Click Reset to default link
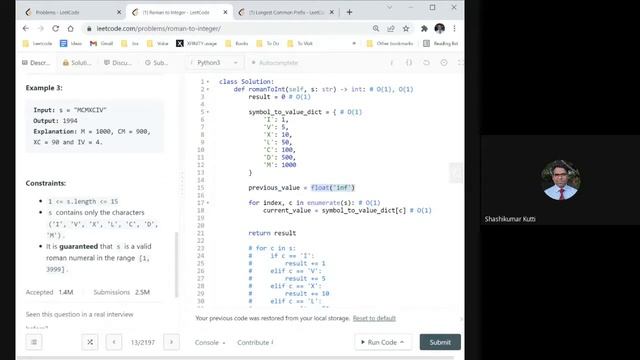Viewport: 640px width, 360px height. pyautogui.click(x=374, y=318)
